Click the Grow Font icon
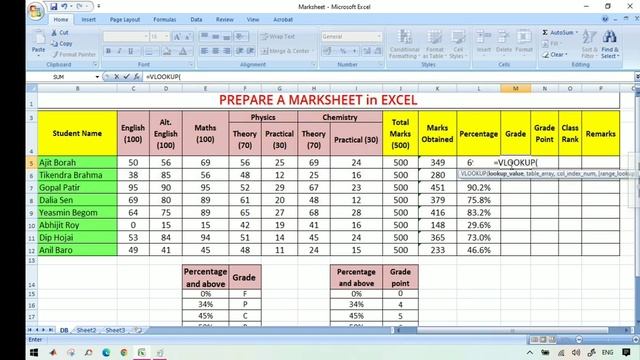This screenshot has width=640, height=360. coord(177,37)
